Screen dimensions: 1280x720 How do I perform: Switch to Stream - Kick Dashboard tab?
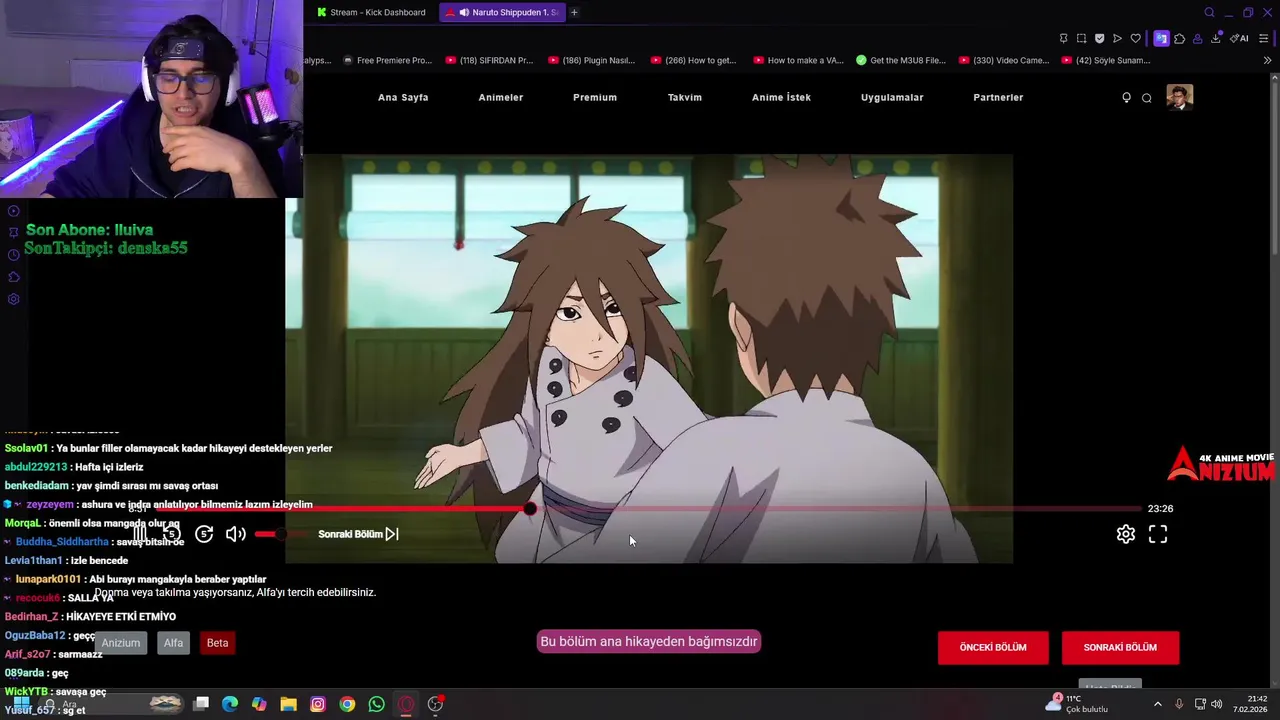click(x=372, y=12)
